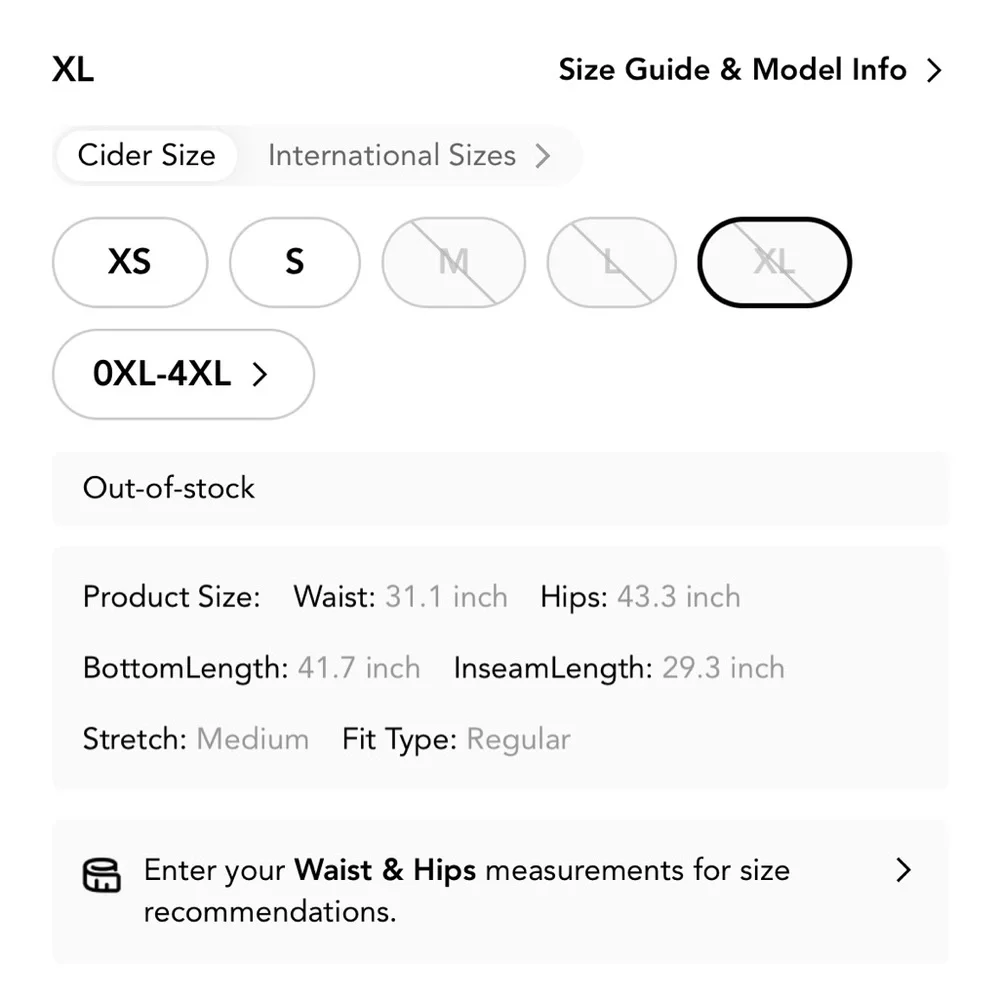The width and height of the screenshot is (1000, 1000).
Task: Click the arrow in 0XL-4XL pill
Action: coord(260,374)
